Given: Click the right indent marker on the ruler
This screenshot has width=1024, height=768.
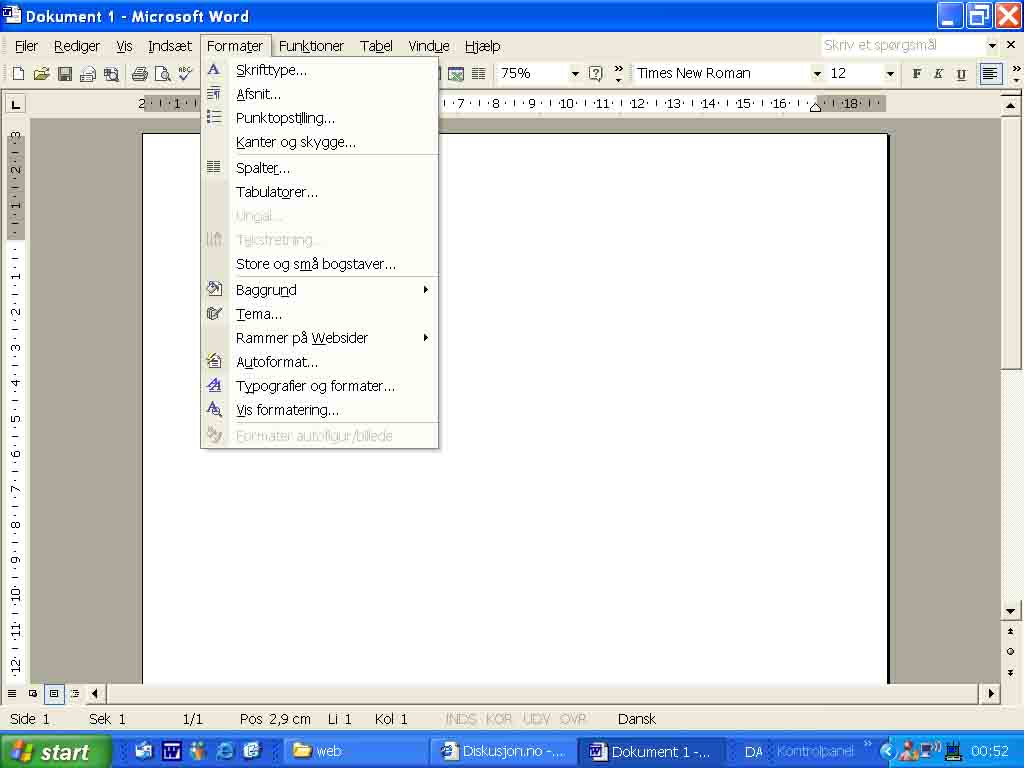Looking at the screenshot, I should [815, 107].
